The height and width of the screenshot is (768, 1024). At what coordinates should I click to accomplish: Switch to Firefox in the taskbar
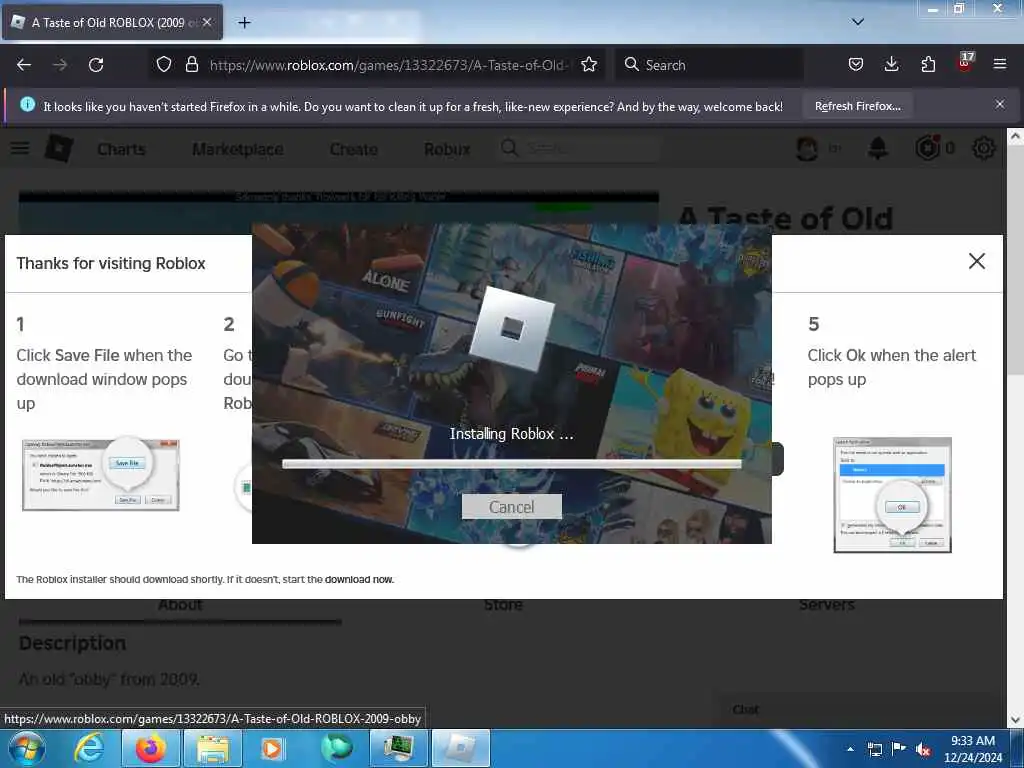click(150, 748)
